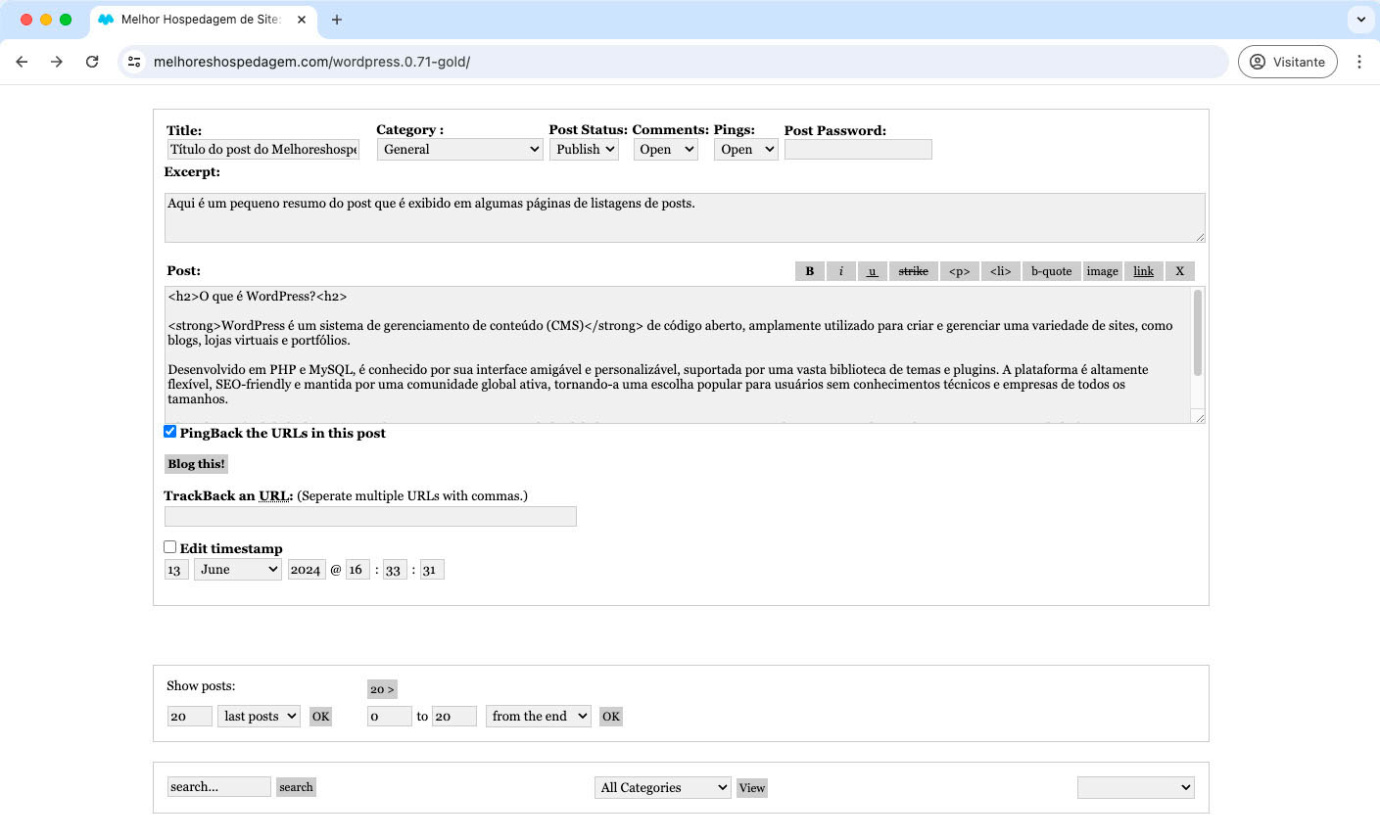Go back to the previous page
This screenshot has height=840, width=1380.
[22, 62]
